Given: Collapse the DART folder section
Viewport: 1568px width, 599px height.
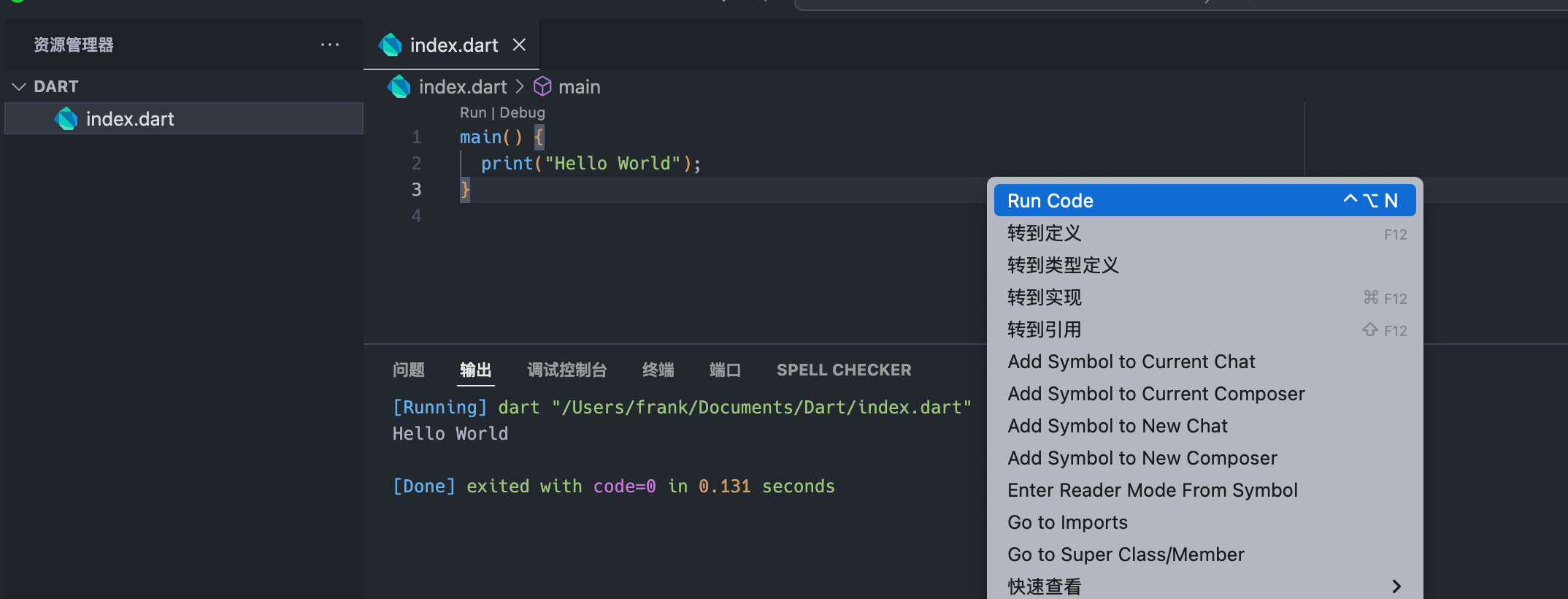Looking at the screenshot, I should click(20, 86).
